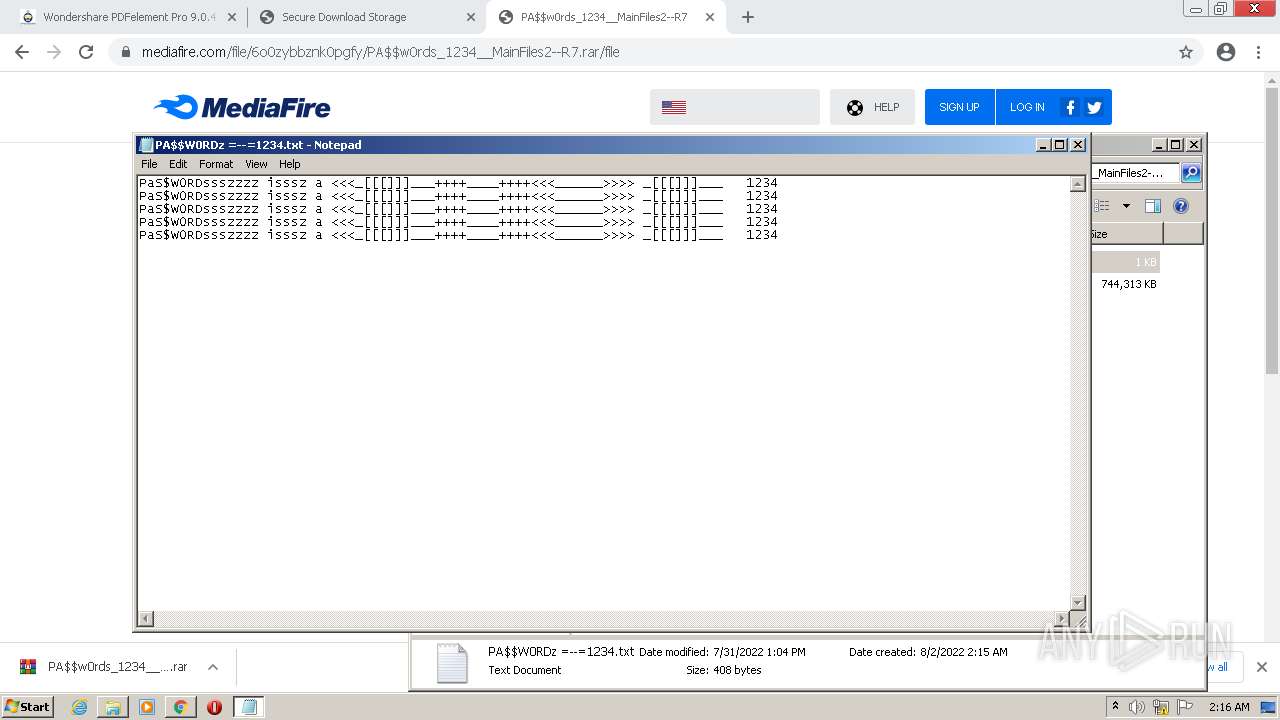
Task: Open Windows Explorer from taskbar
Action: point(113,707)
